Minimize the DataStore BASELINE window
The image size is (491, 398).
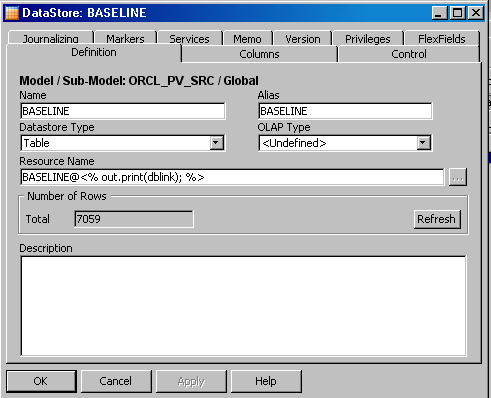[440, 13]
